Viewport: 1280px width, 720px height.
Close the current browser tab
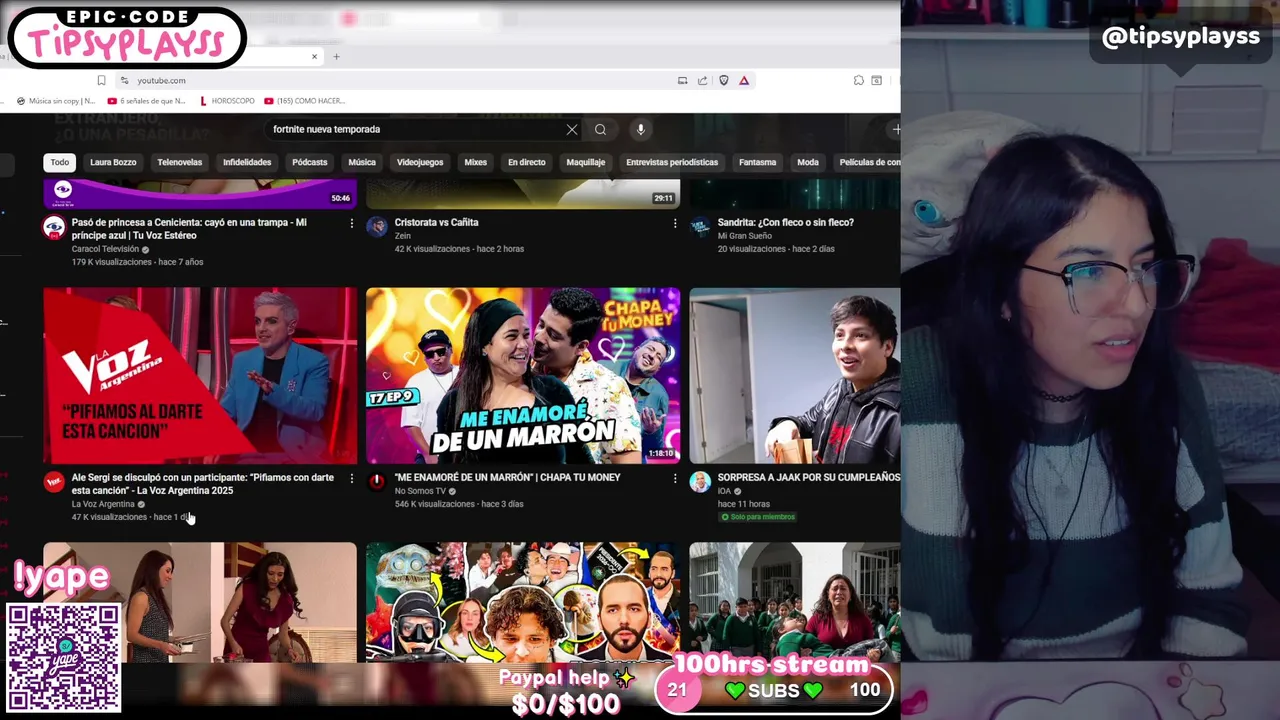[314, 56]
